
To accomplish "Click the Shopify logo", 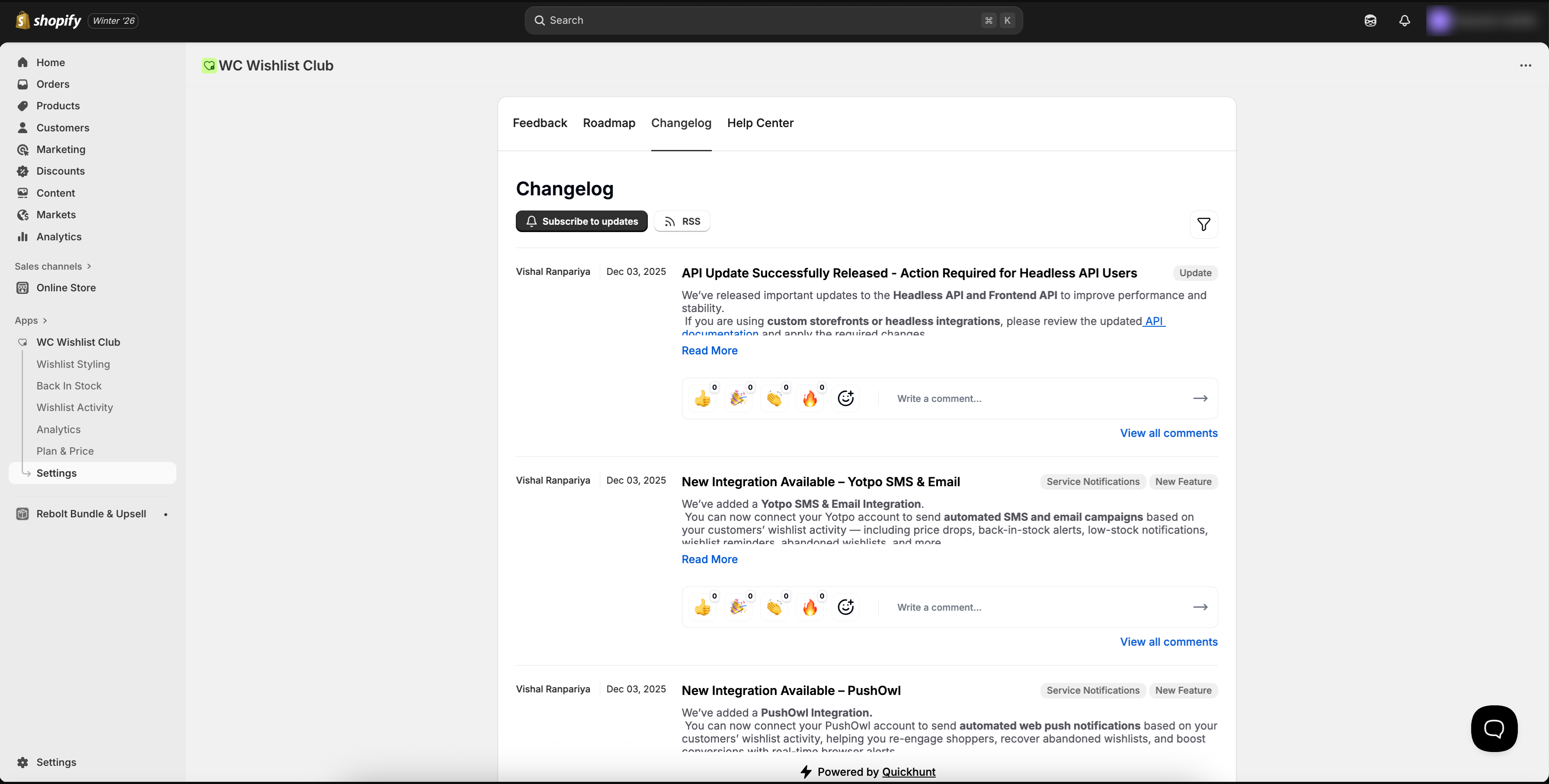I will (22, 20).
